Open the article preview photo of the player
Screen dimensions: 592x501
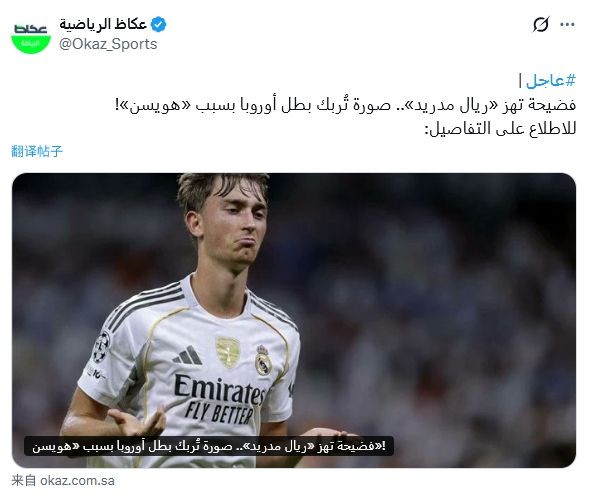294,320
